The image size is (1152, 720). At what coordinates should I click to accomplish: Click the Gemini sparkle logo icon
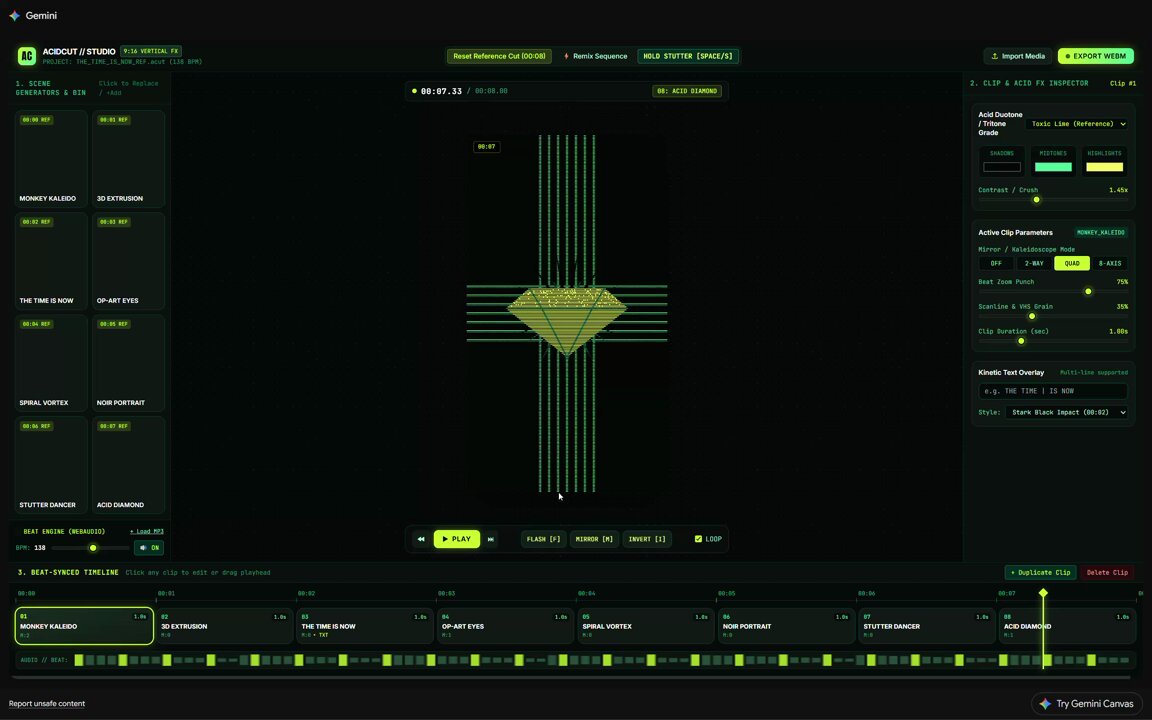click(x=15, y=15)
